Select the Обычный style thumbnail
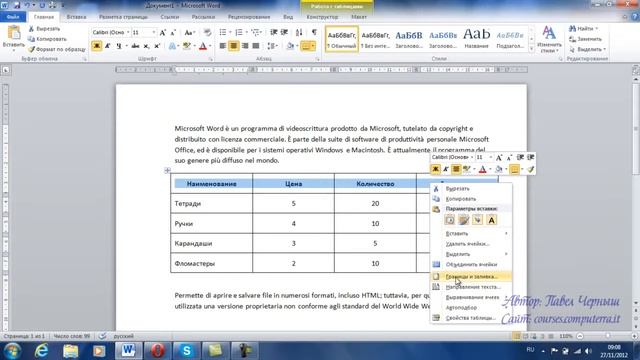This screenshot has height=360, width=640. 342,39
